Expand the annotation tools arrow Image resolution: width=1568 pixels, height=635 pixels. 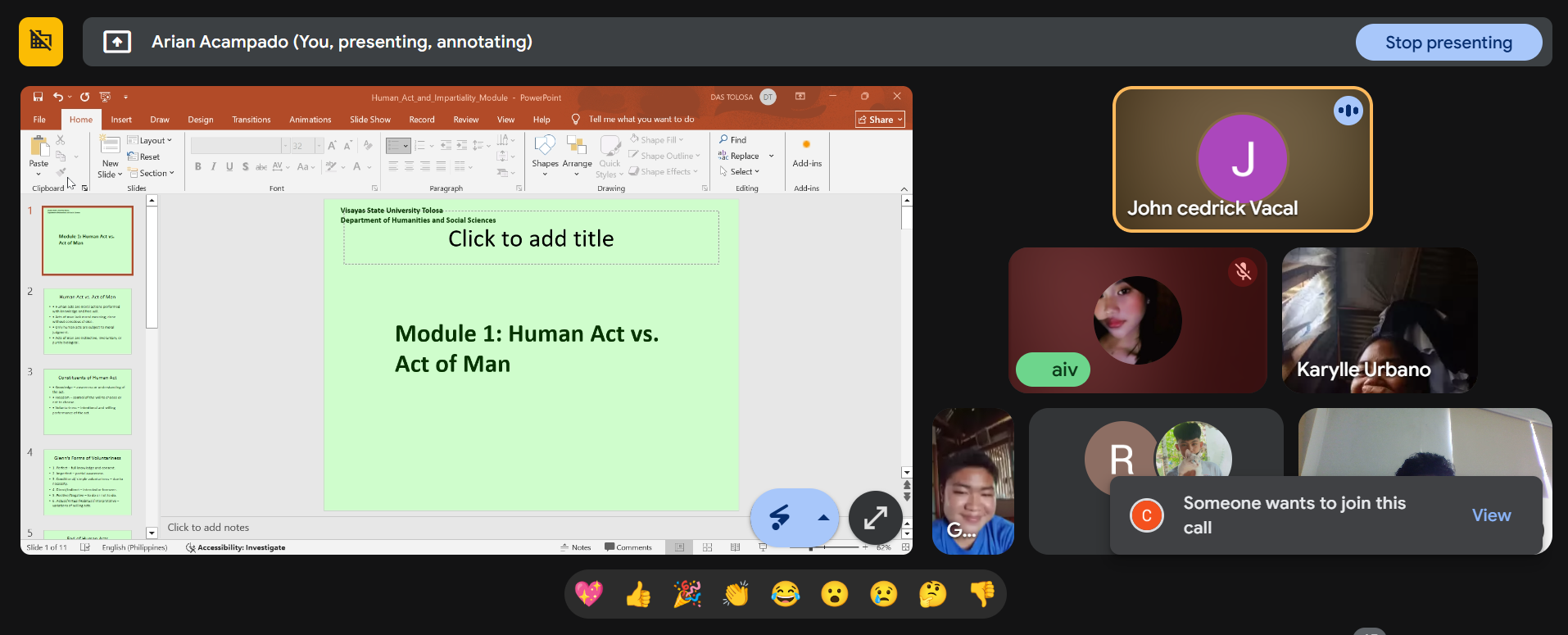823,517
